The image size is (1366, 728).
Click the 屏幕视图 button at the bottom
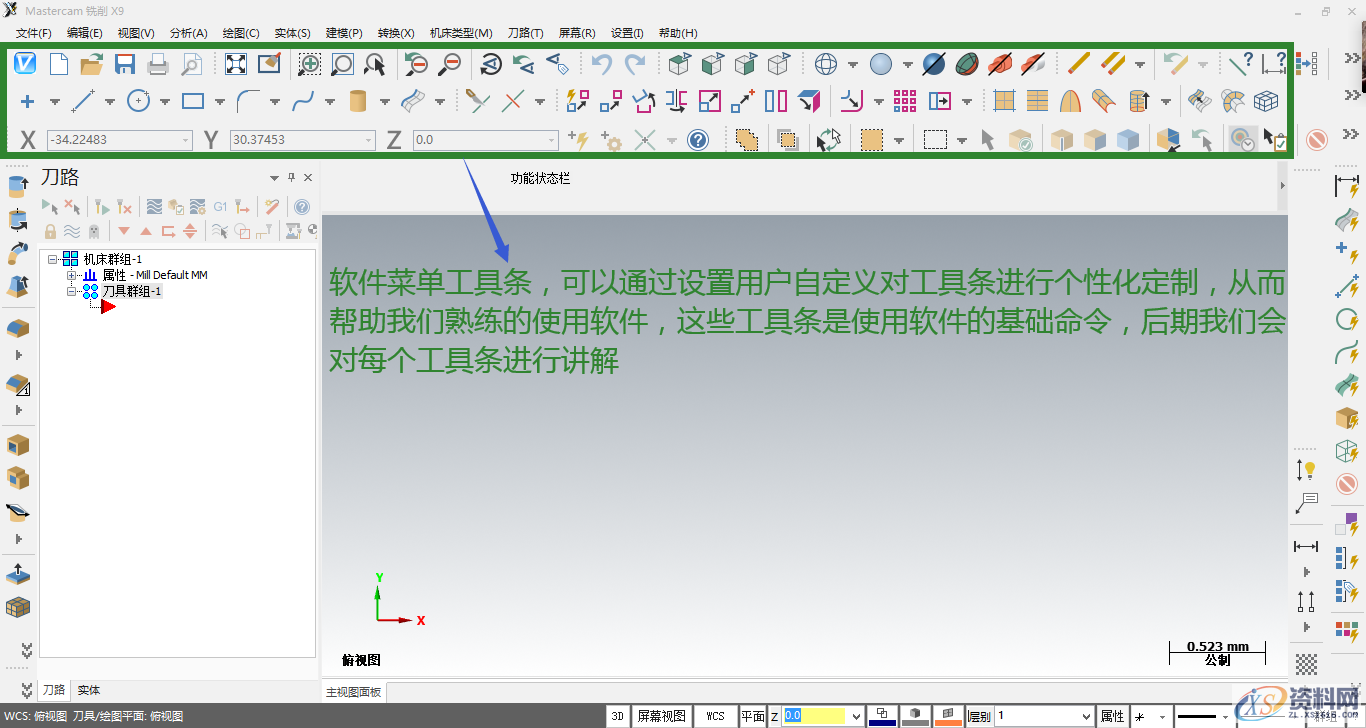[x=660, y=716]
